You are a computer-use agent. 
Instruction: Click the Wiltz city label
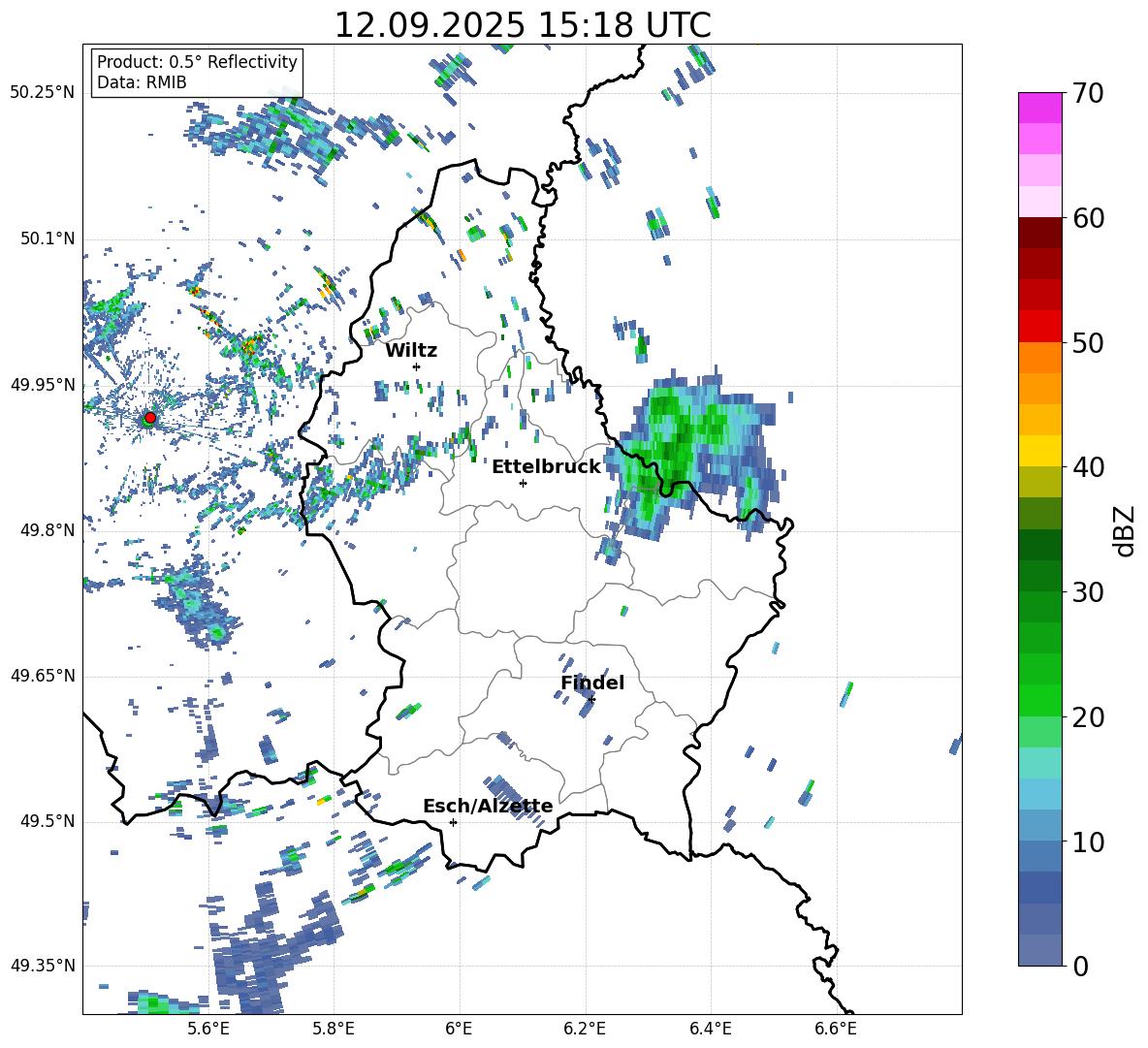click(411, 350)
